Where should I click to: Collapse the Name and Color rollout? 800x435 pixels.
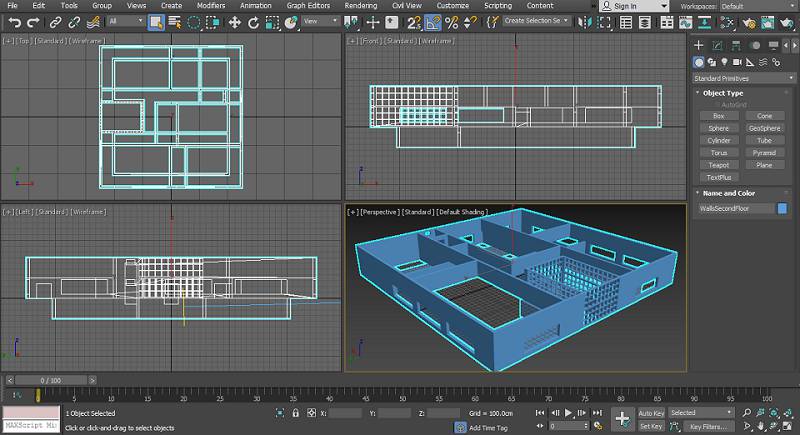(x=729, y=193)
